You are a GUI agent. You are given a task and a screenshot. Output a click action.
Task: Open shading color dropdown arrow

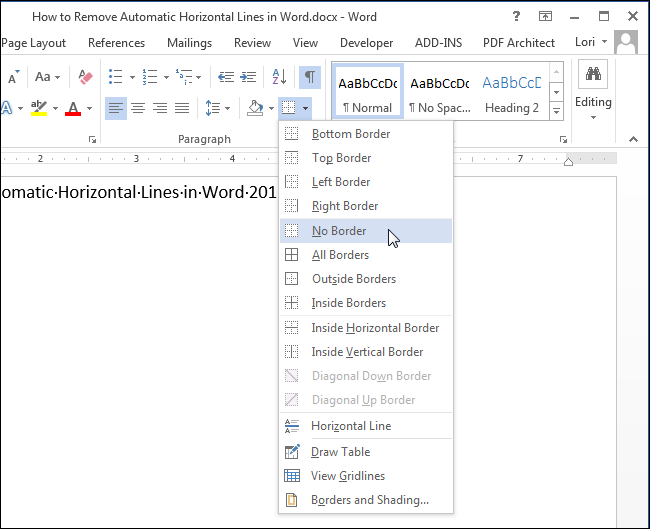[x=272, y=109]
